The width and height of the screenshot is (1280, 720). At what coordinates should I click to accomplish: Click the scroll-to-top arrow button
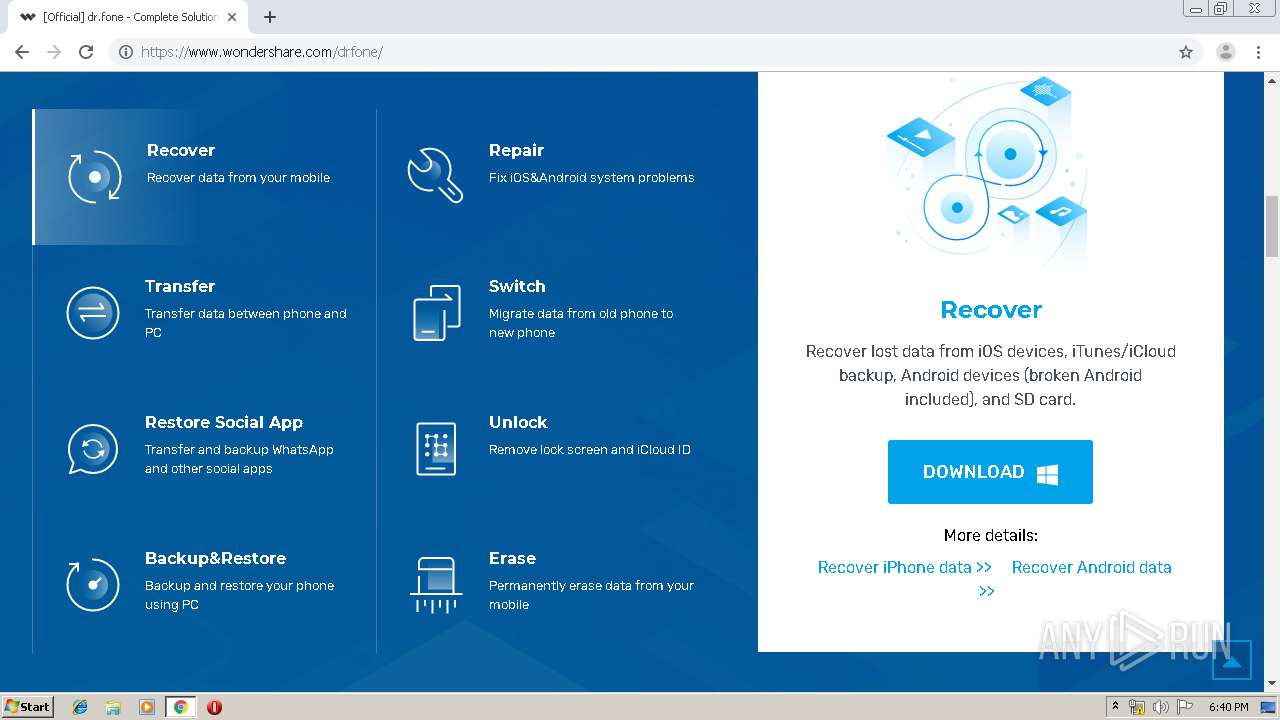coord(1232,660)
